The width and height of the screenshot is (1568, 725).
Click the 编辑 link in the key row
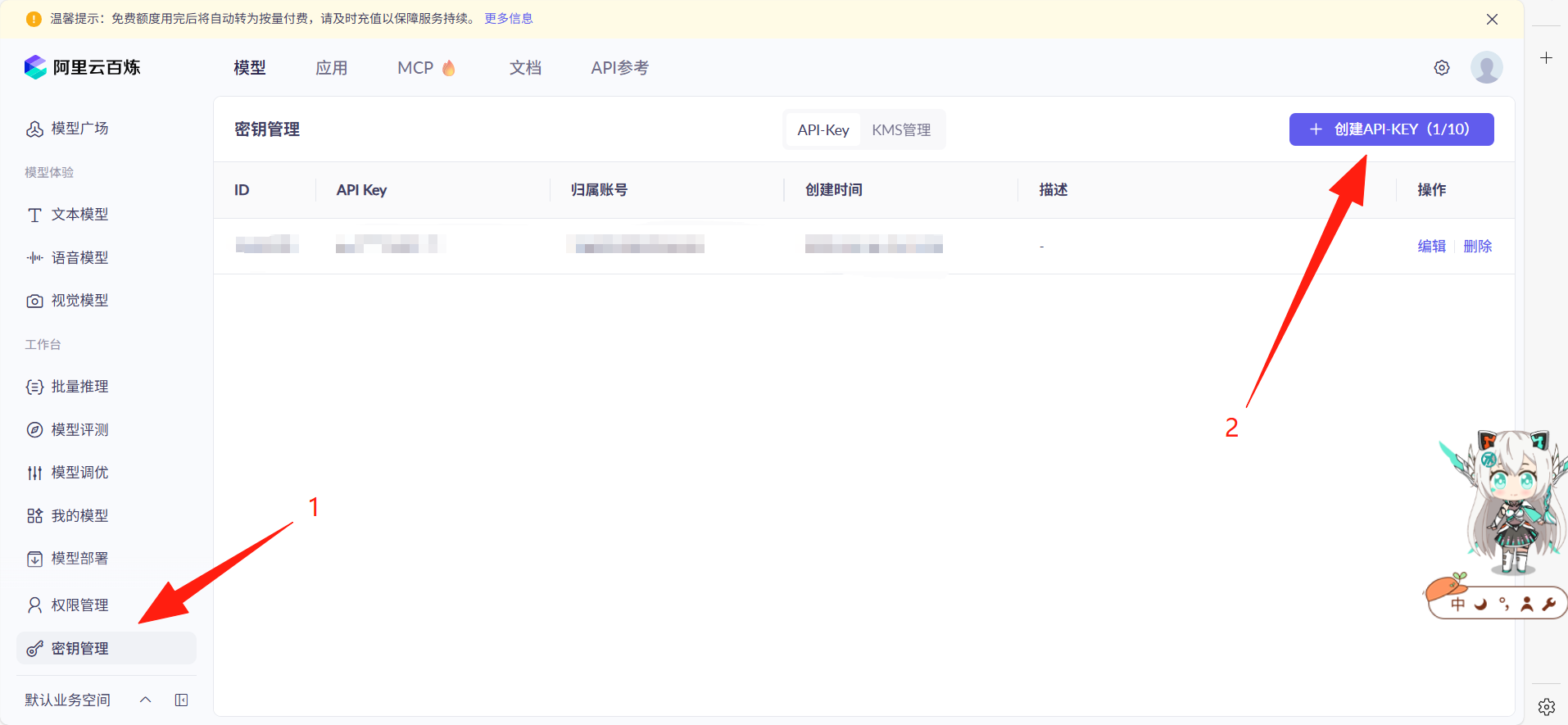[x=1432, y=246]
